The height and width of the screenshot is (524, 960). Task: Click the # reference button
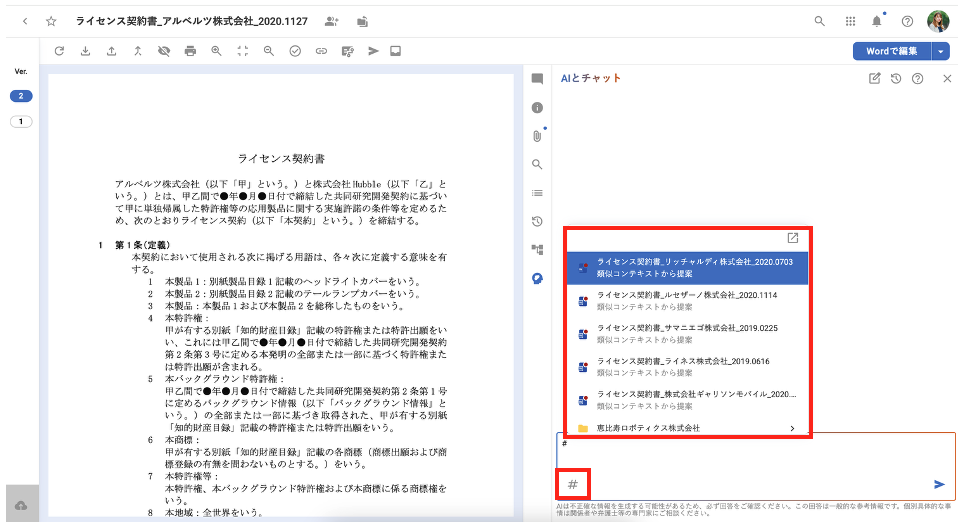(x=573, y=484)
